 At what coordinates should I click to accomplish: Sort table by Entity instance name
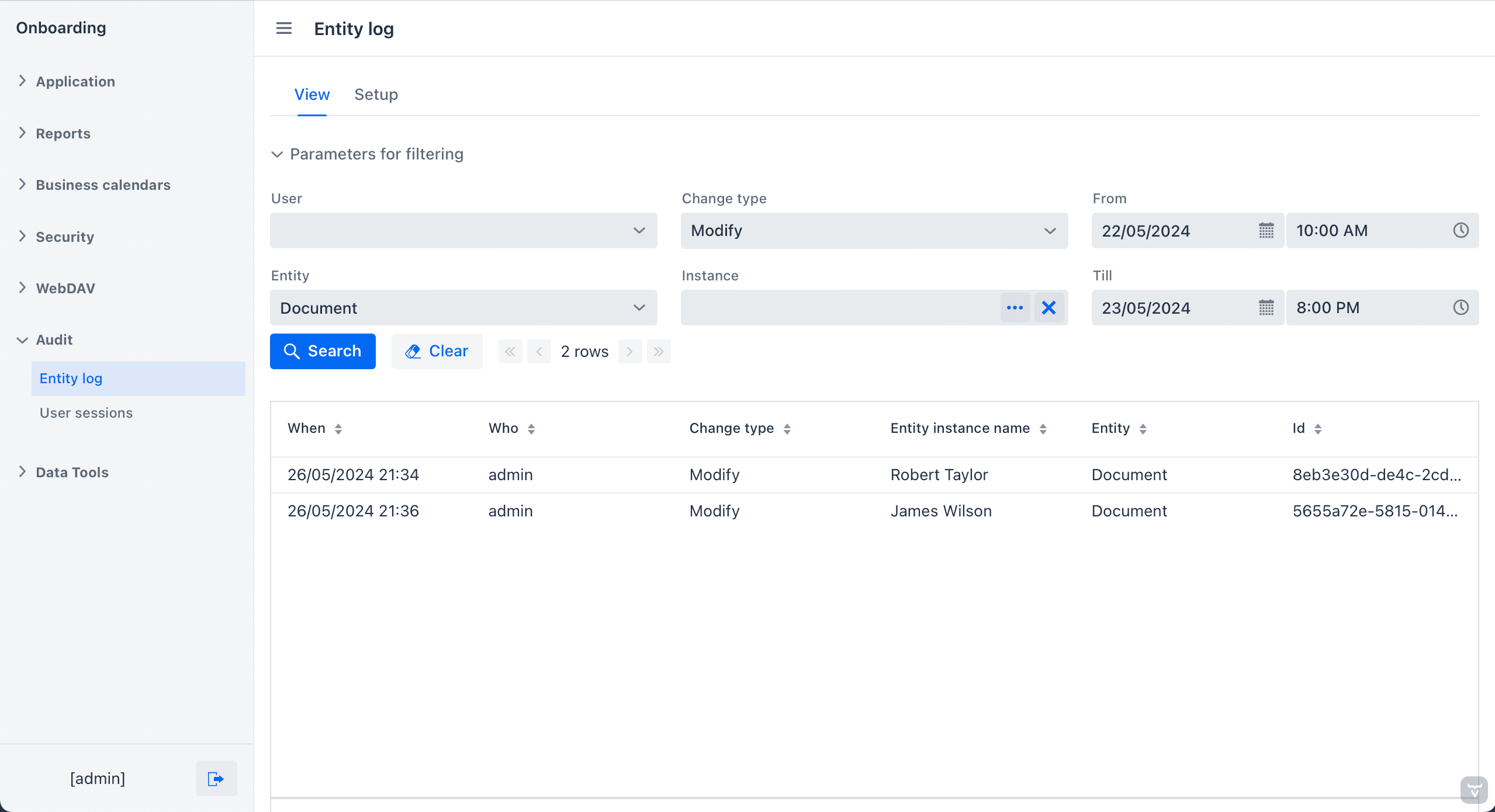coord(1043,429)
